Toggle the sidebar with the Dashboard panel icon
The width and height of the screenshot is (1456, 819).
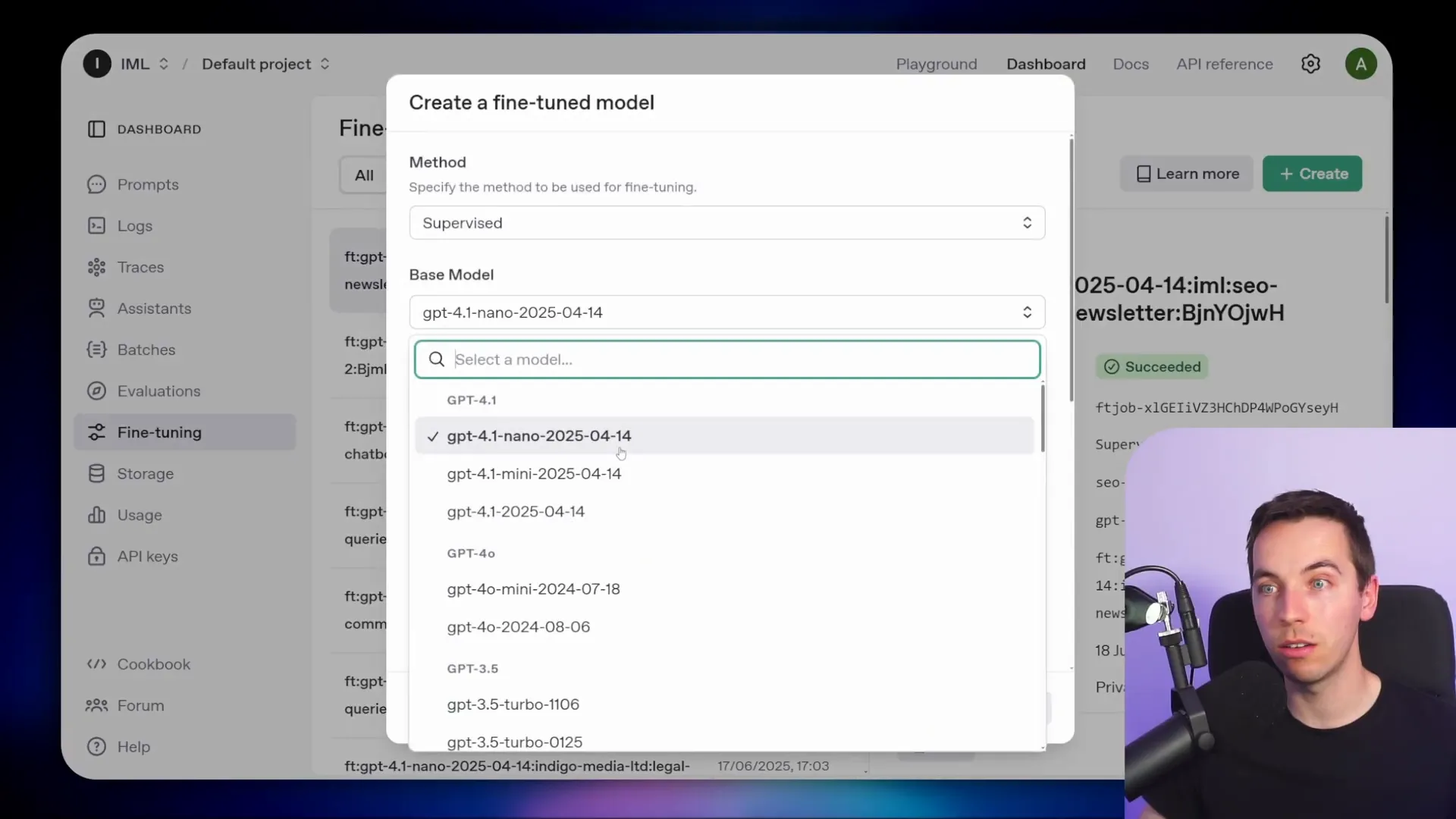tap(96, 130)
